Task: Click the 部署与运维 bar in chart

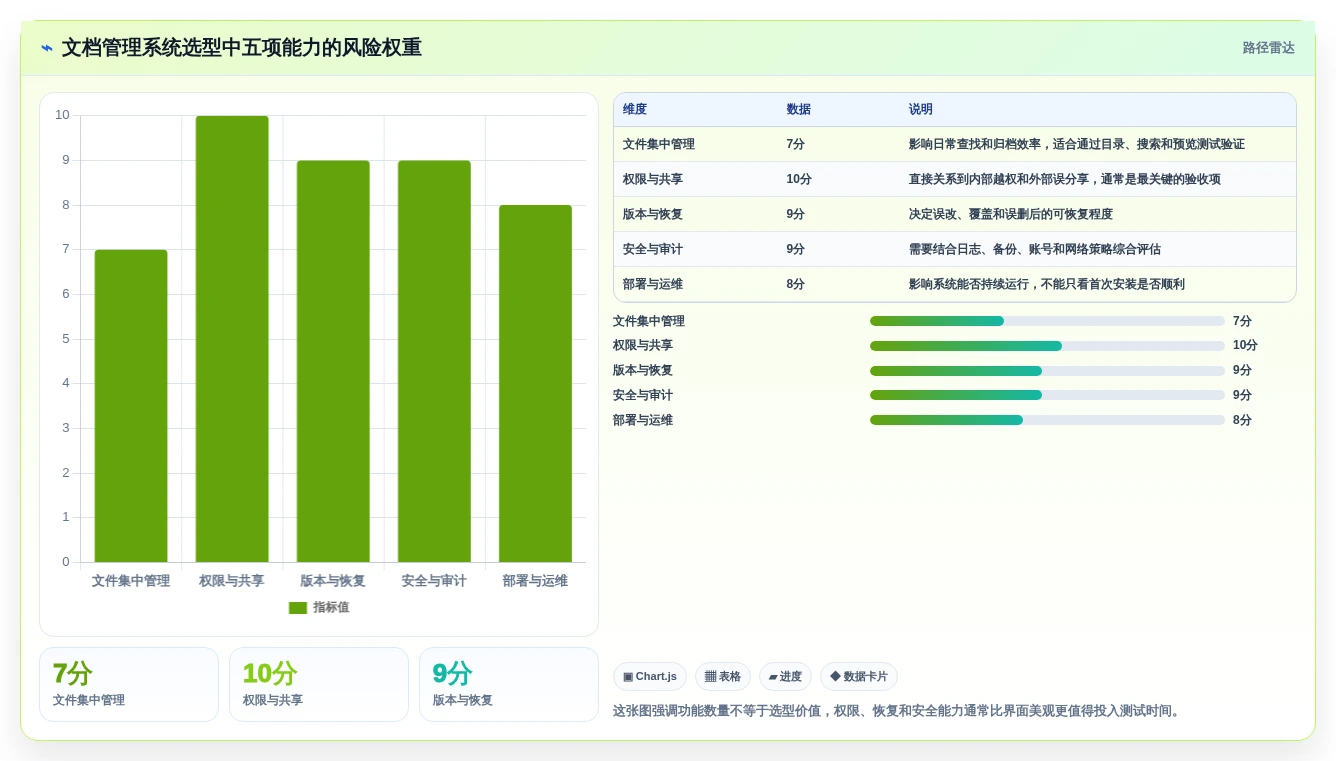Action: [x=535, y=384]
